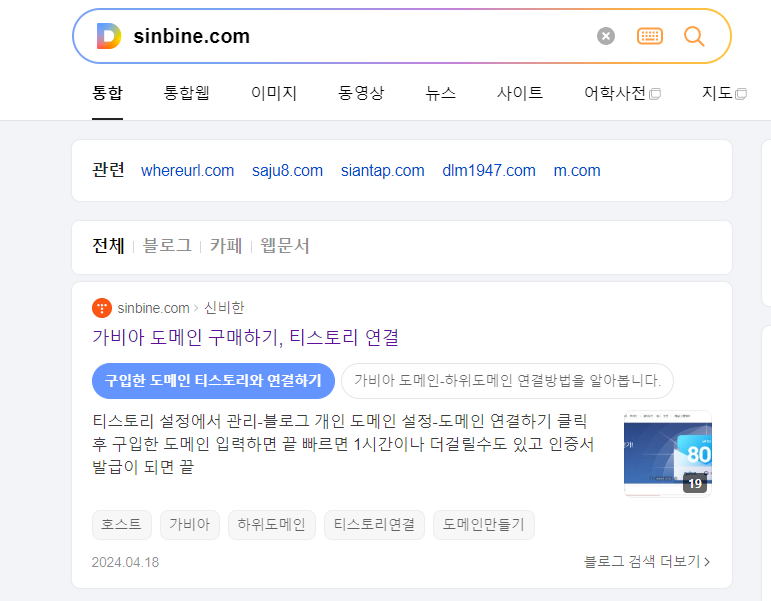The width and height of the screenshot is (771, 601).
Task: Open the 지도 tab
Action: [x=717, y=93]
